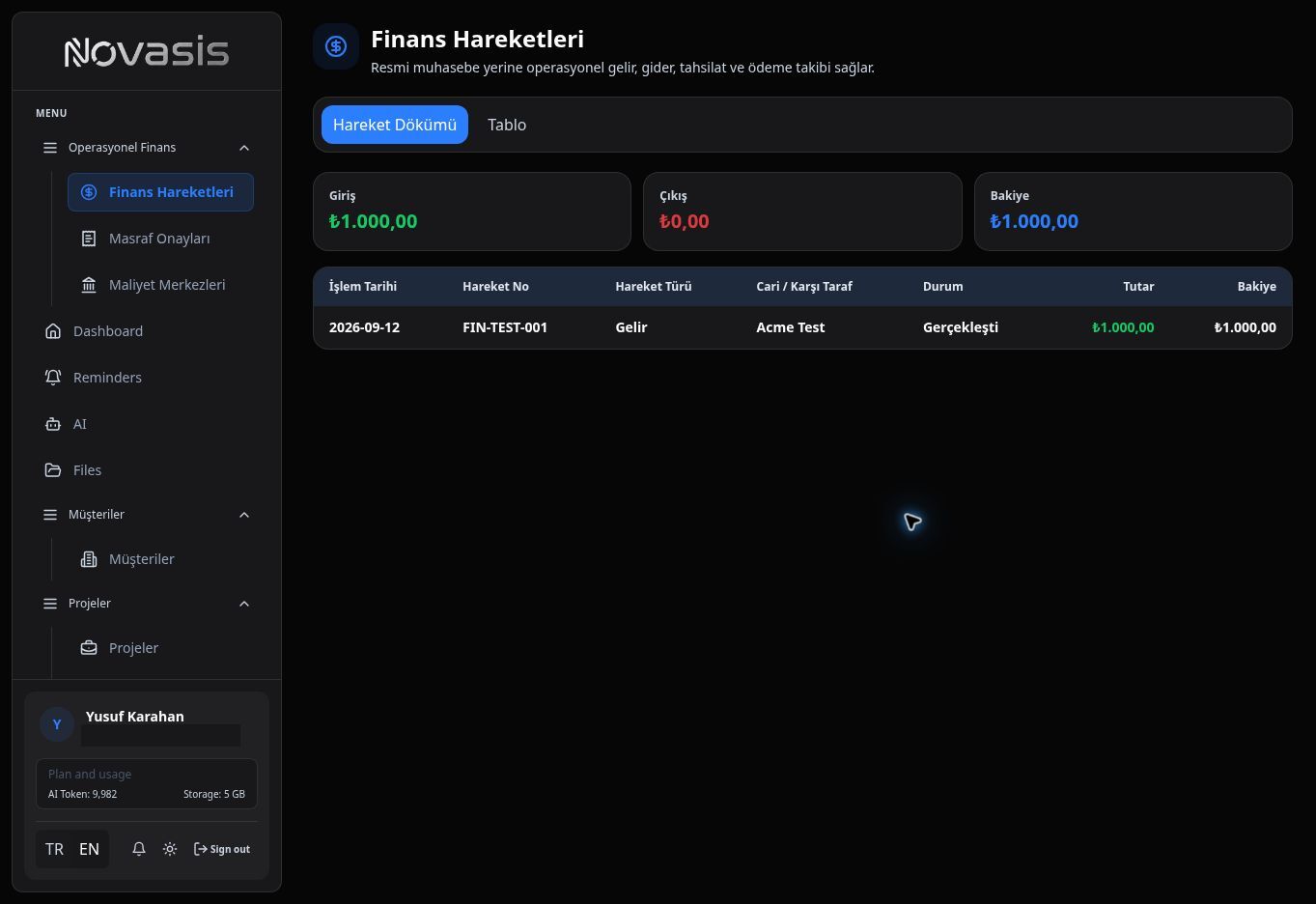Click the Acme Test counterparty cell
The width and height of the screenshot is (1316, 904).
click(791, 327)
